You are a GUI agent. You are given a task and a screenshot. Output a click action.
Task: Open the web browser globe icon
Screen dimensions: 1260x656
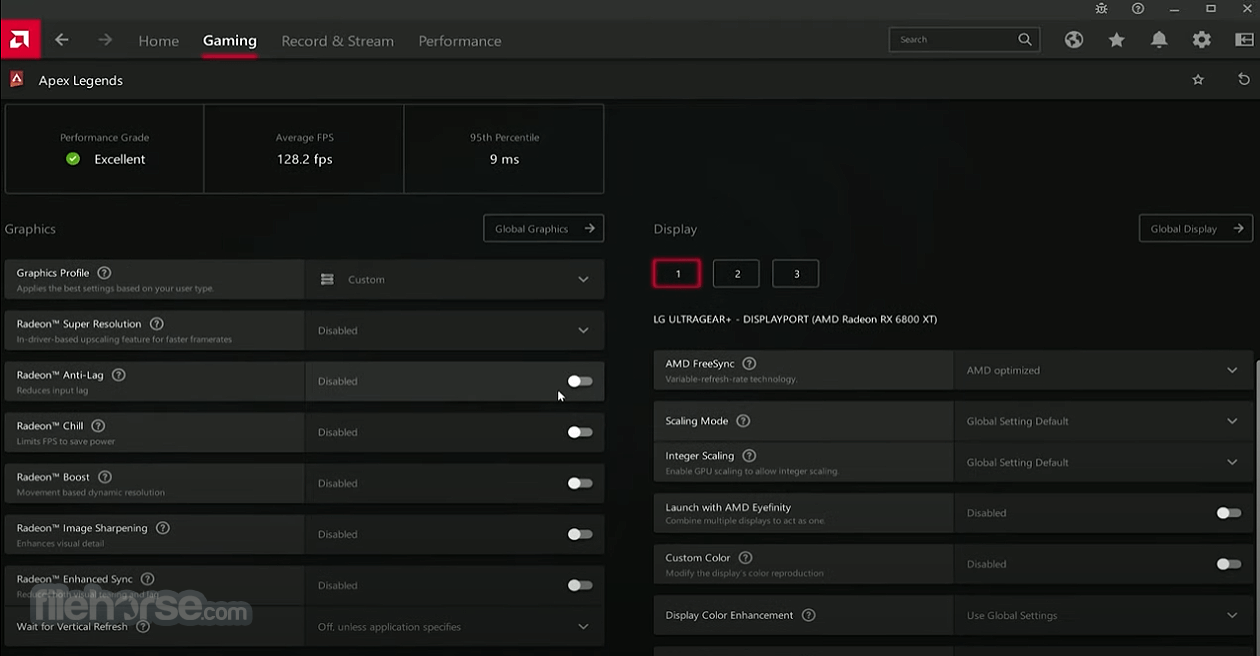click(x=1074, y=40)
